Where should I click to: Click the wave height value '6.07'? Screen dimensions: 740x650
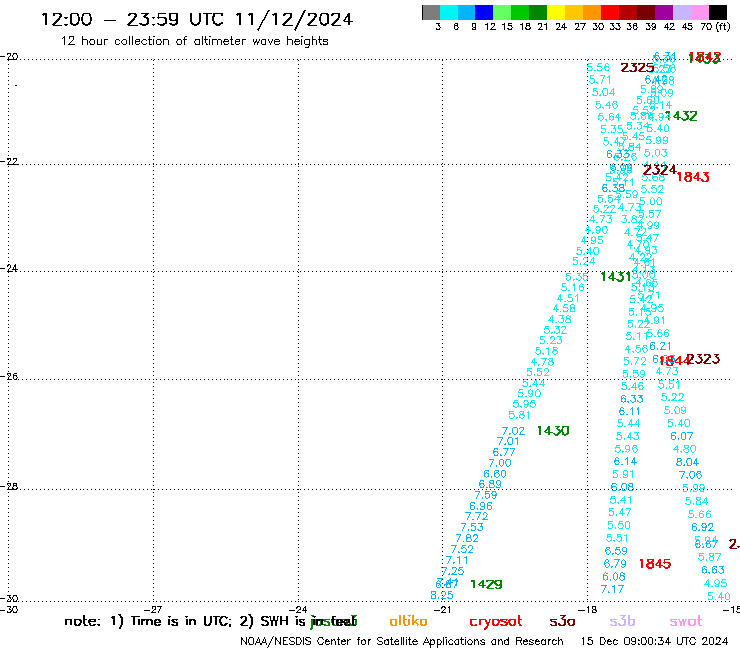pos(682,436)
